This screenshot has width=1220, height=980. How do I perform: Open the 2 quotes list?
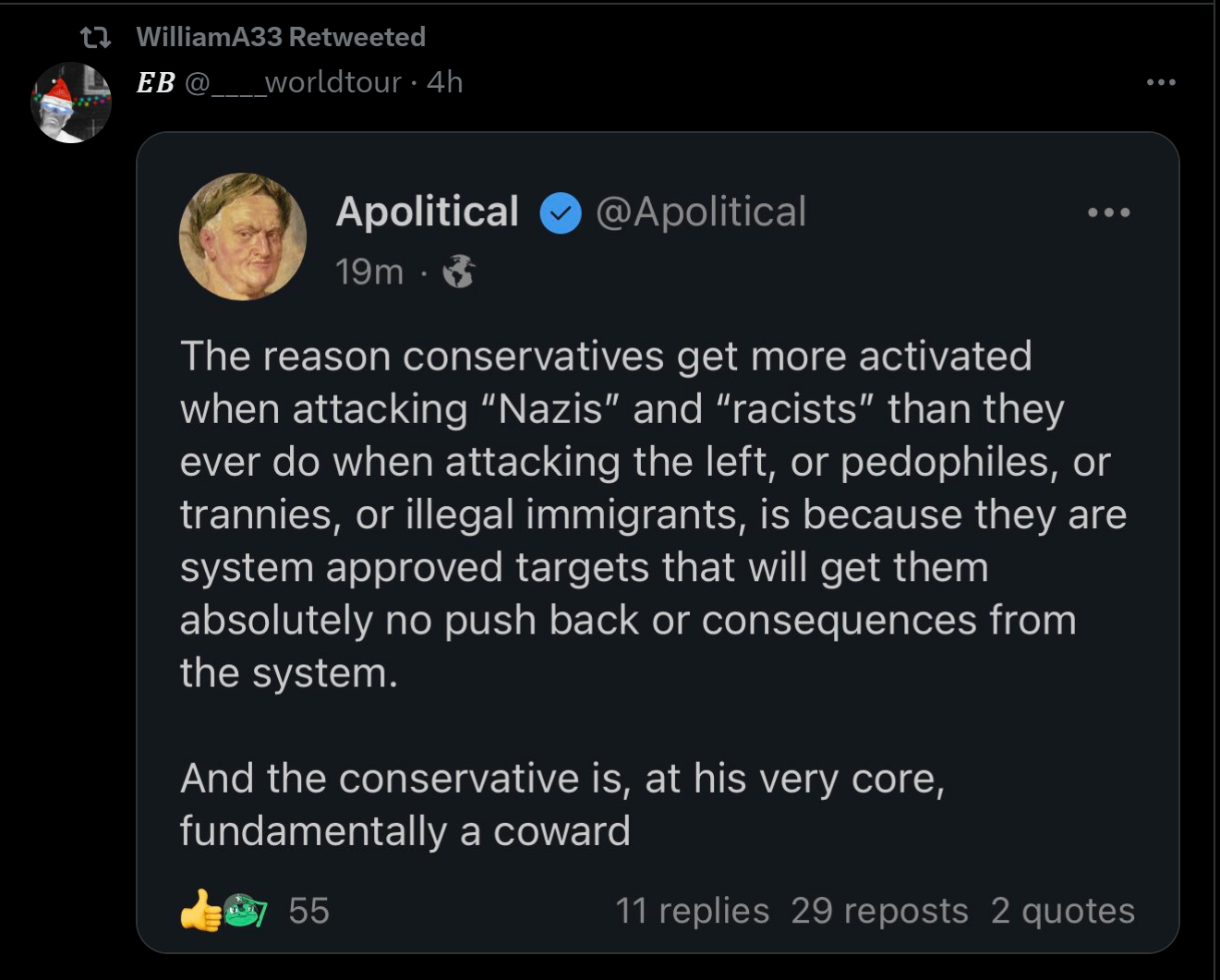coord(1062,911)
